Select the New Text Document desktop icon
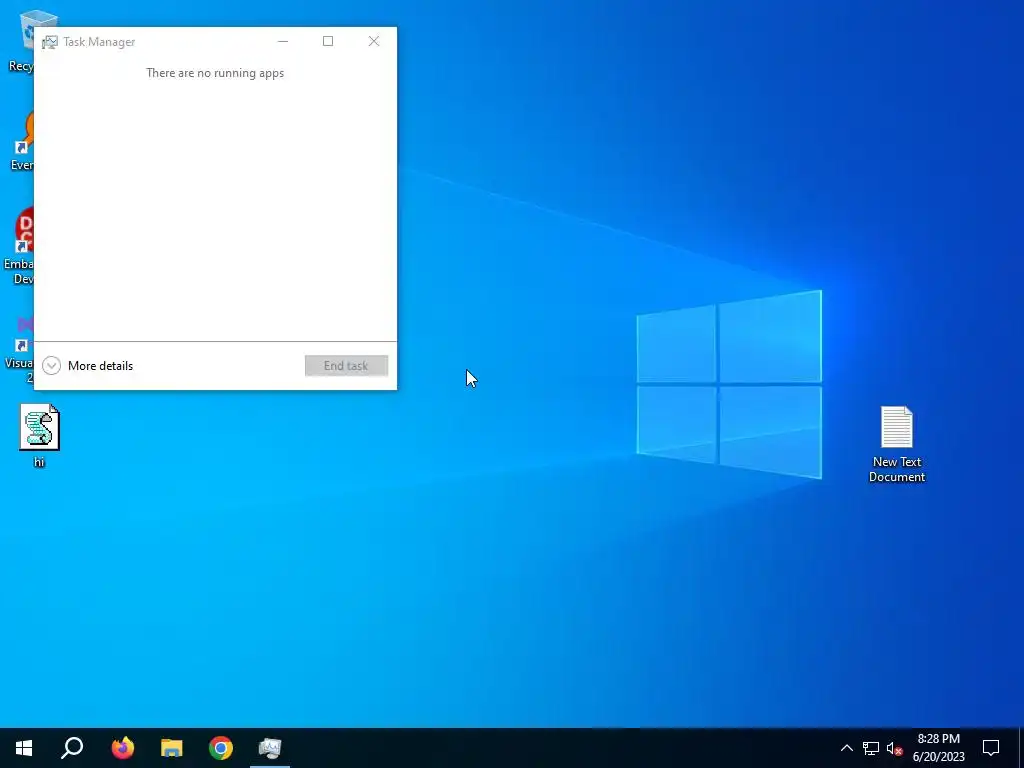 pyautogui.click(x=897, y=444)
